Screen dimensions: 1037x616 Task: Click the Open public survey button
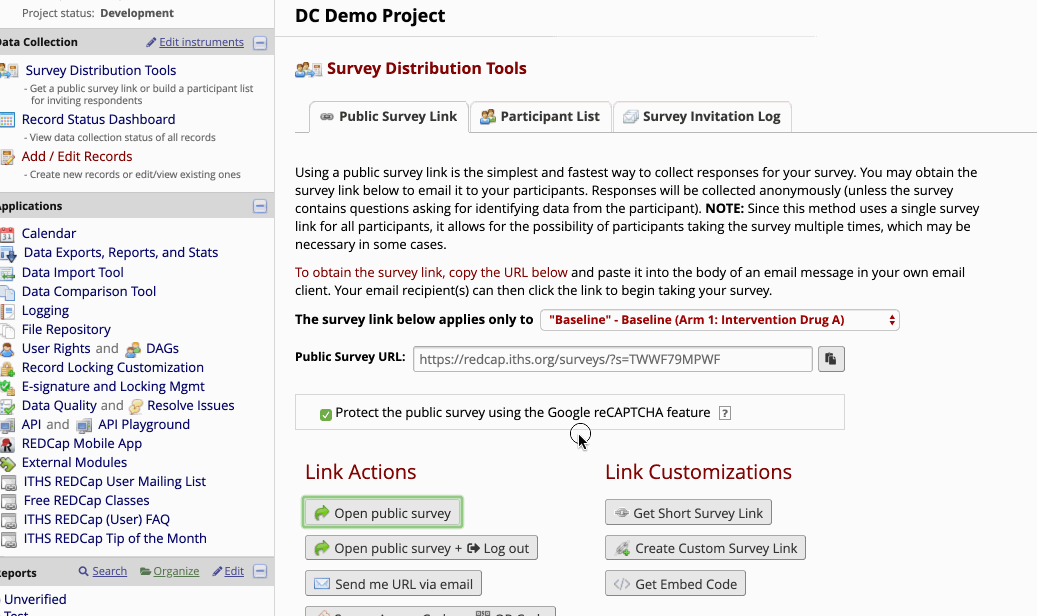[x=382, y=513]
